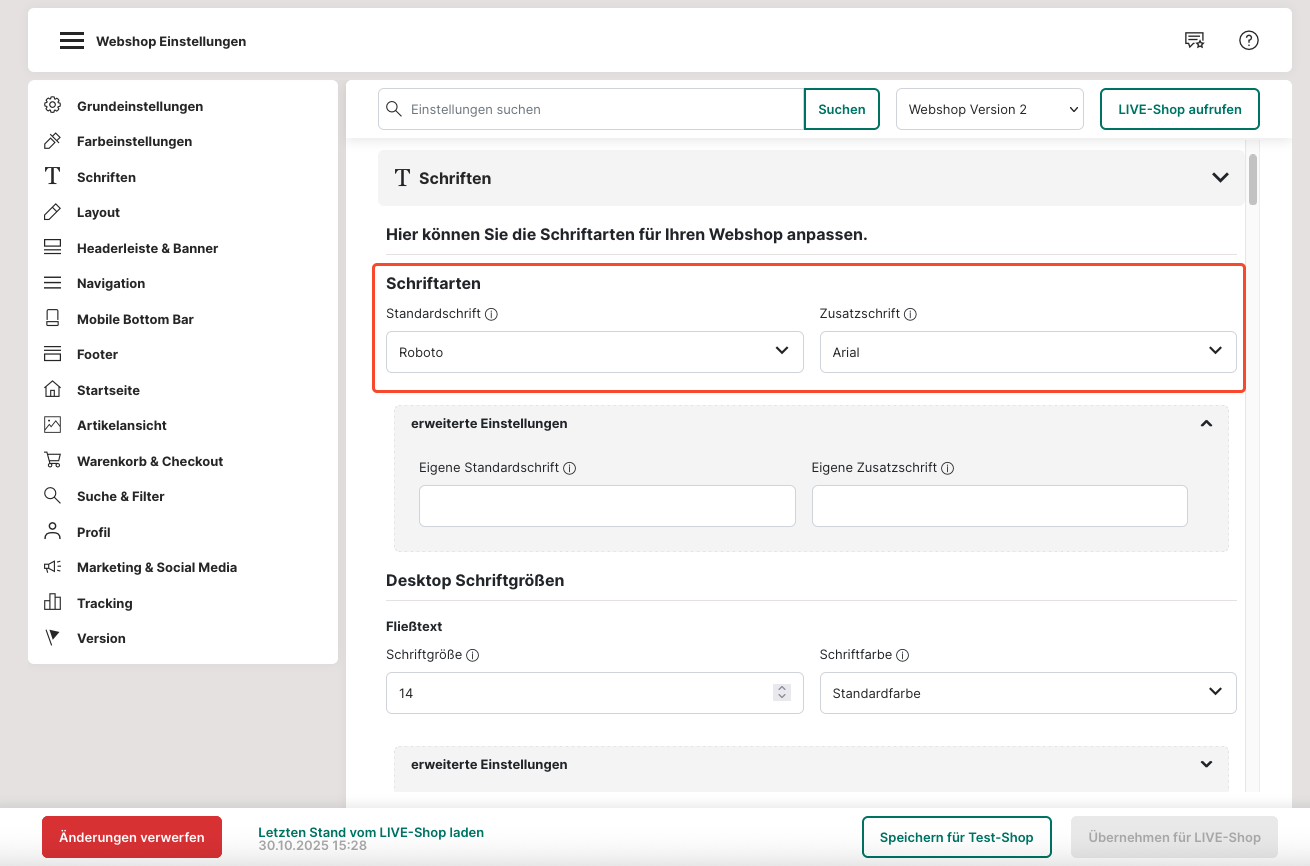Click info icon beside Eigene Standardschrift
The image size is (1310, 866).
pyautogui.click(x=569, y=468)
